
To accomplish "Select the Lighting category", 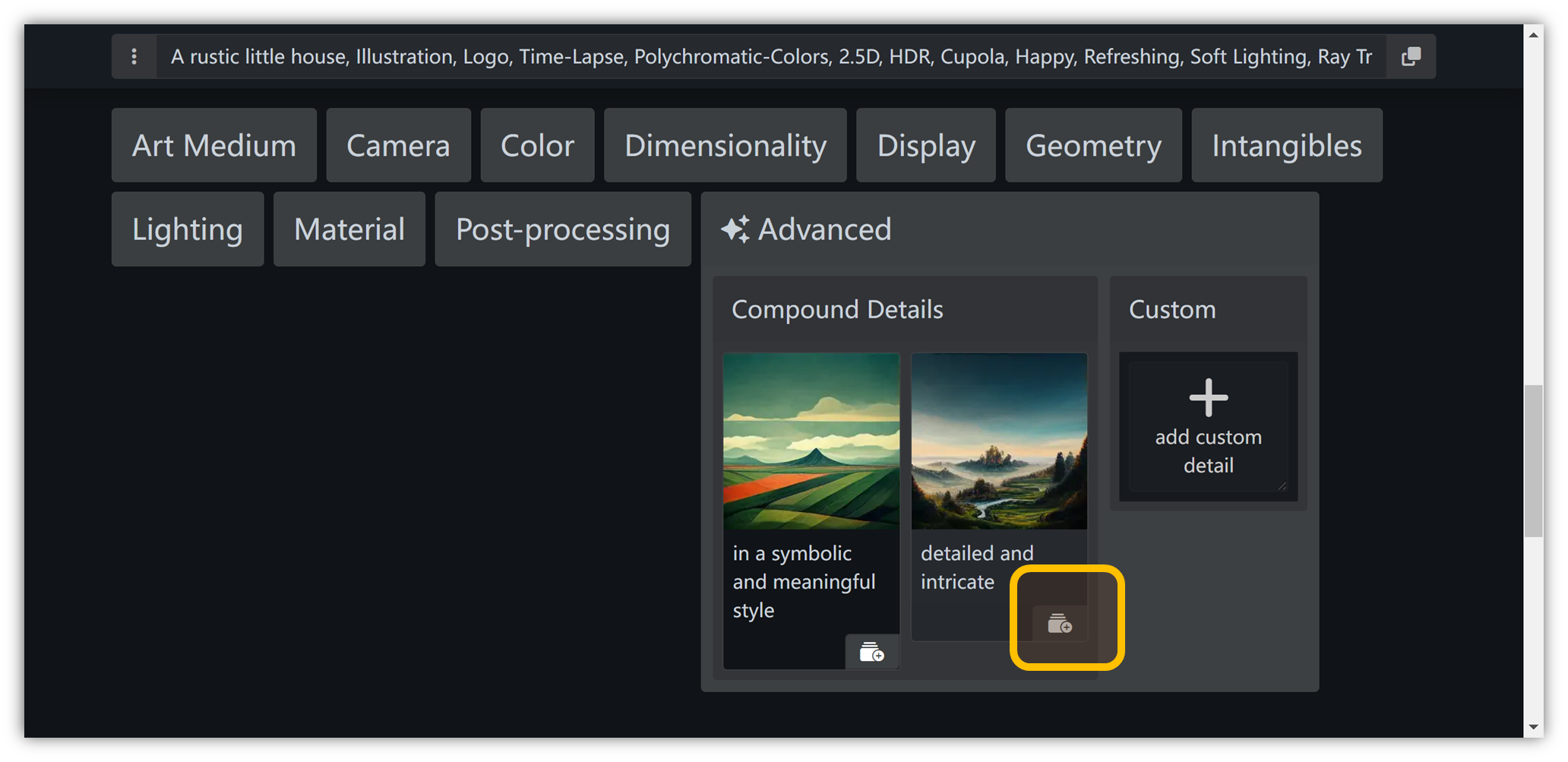I will coord(188,229).
